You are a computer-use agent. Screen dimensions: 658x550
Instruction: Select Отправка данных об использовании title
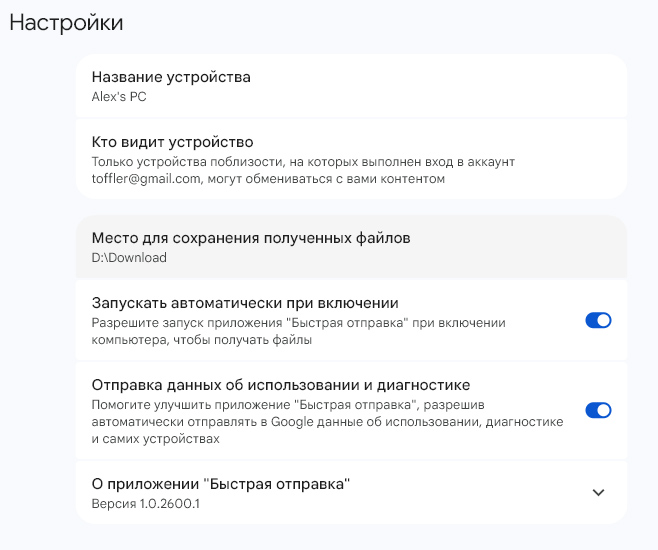click(x=281, y=385)
